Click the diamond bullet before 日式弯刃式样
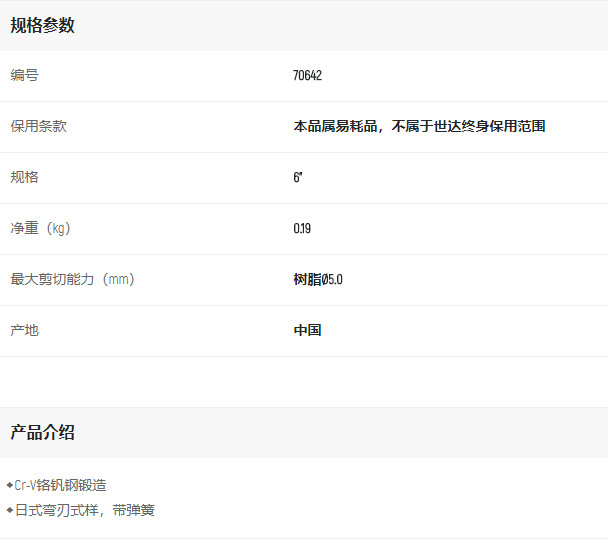 [9, 510]
